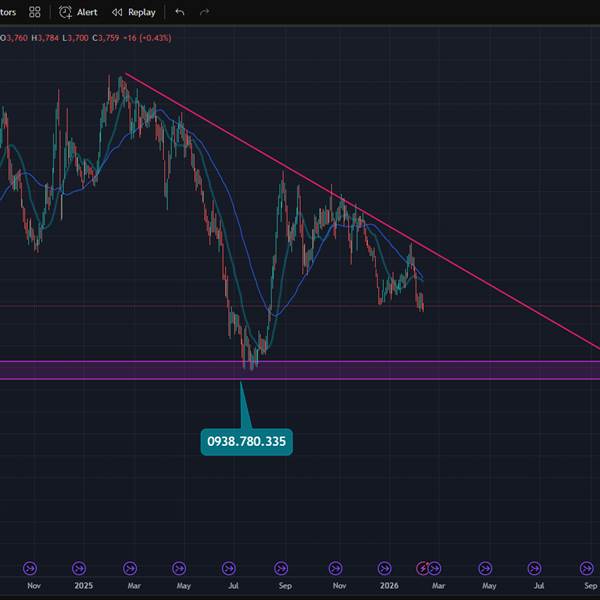
Task: Undo the last chart action
Action: coord(180,12)
